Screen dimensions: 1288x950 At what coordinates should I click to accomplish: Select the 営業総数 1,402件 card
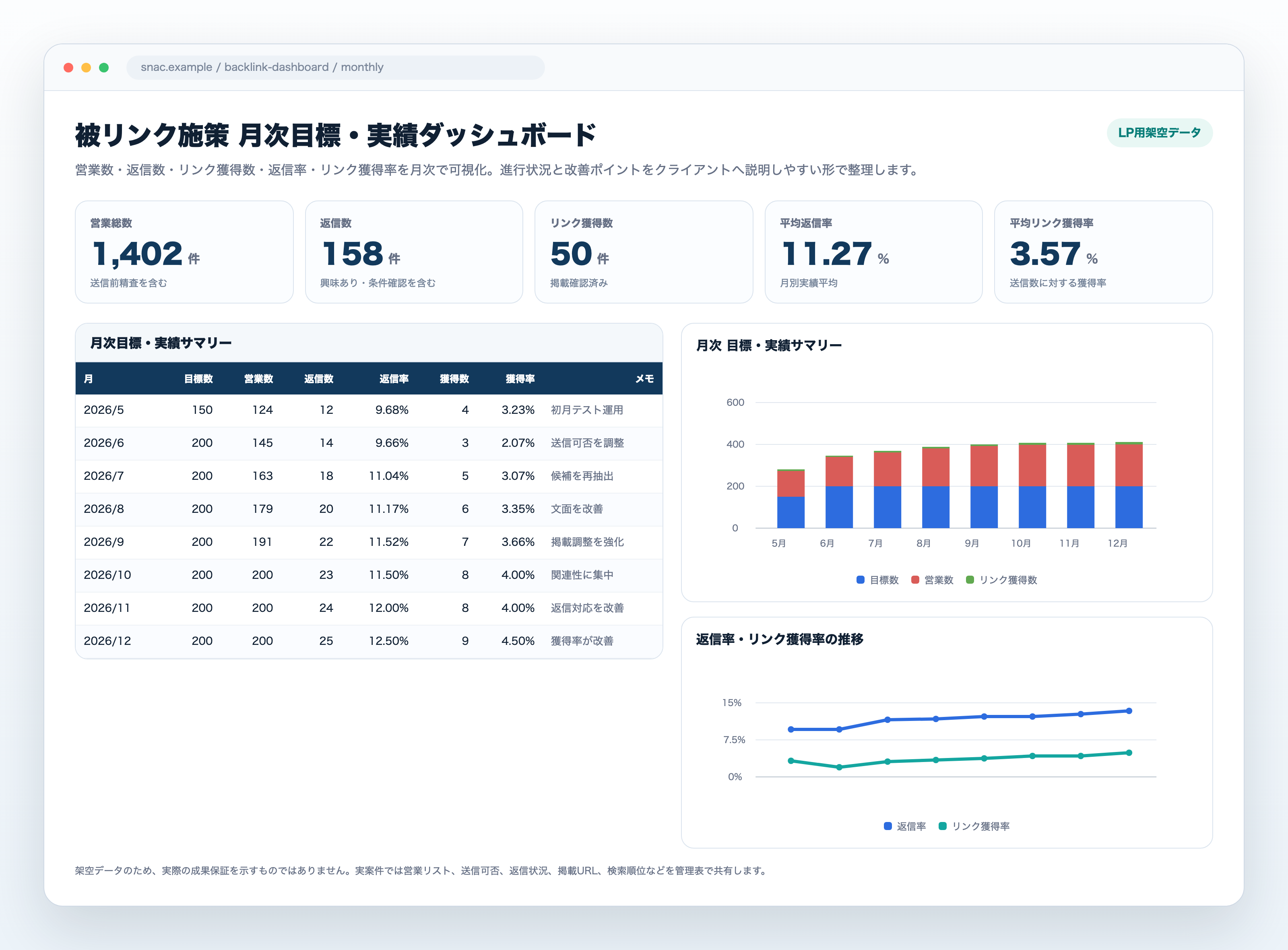pos(184,252)
